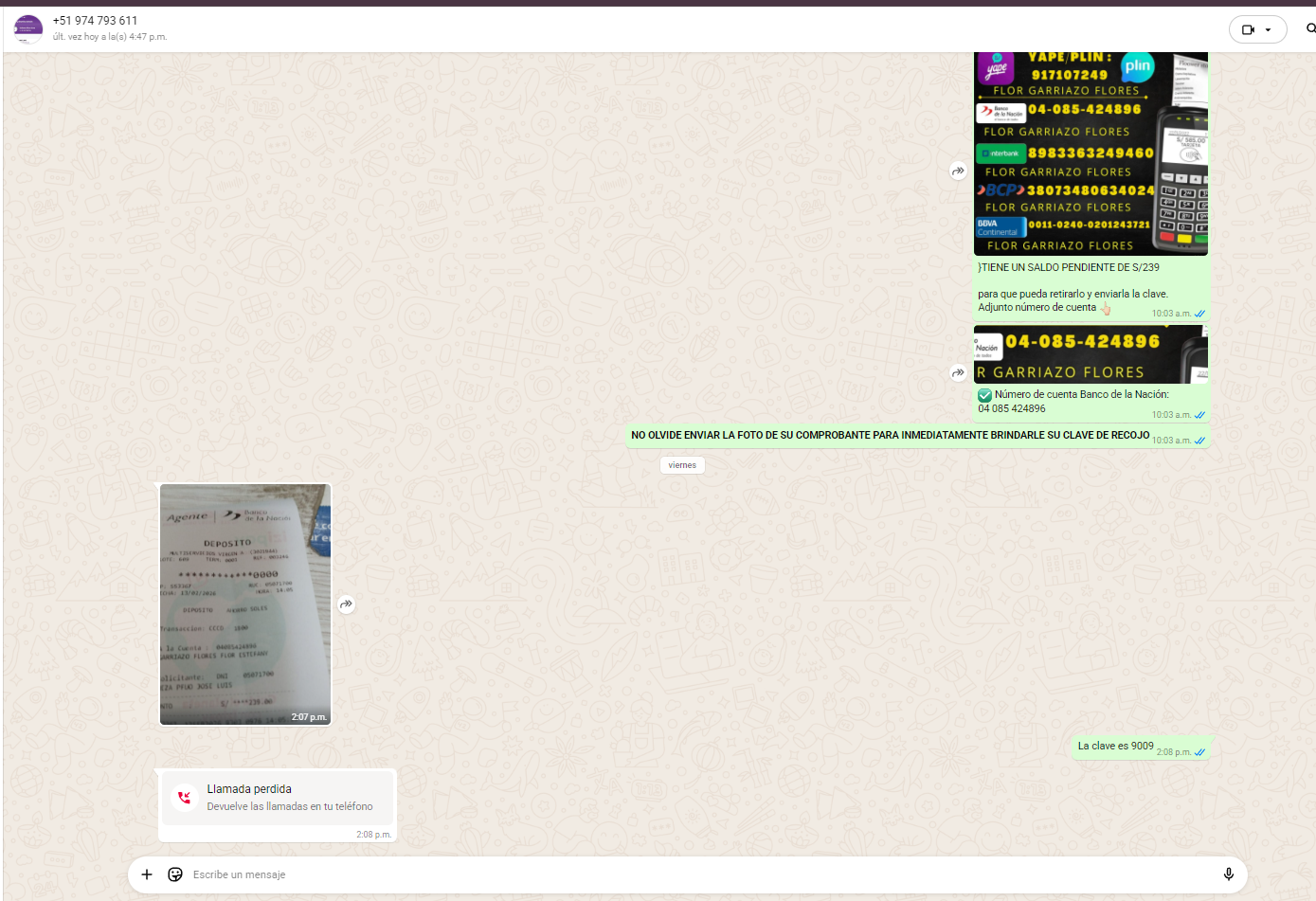The image size is (1316, 901).
Task: Start a video call with the camera icon
Action: tap(1248, 29)
